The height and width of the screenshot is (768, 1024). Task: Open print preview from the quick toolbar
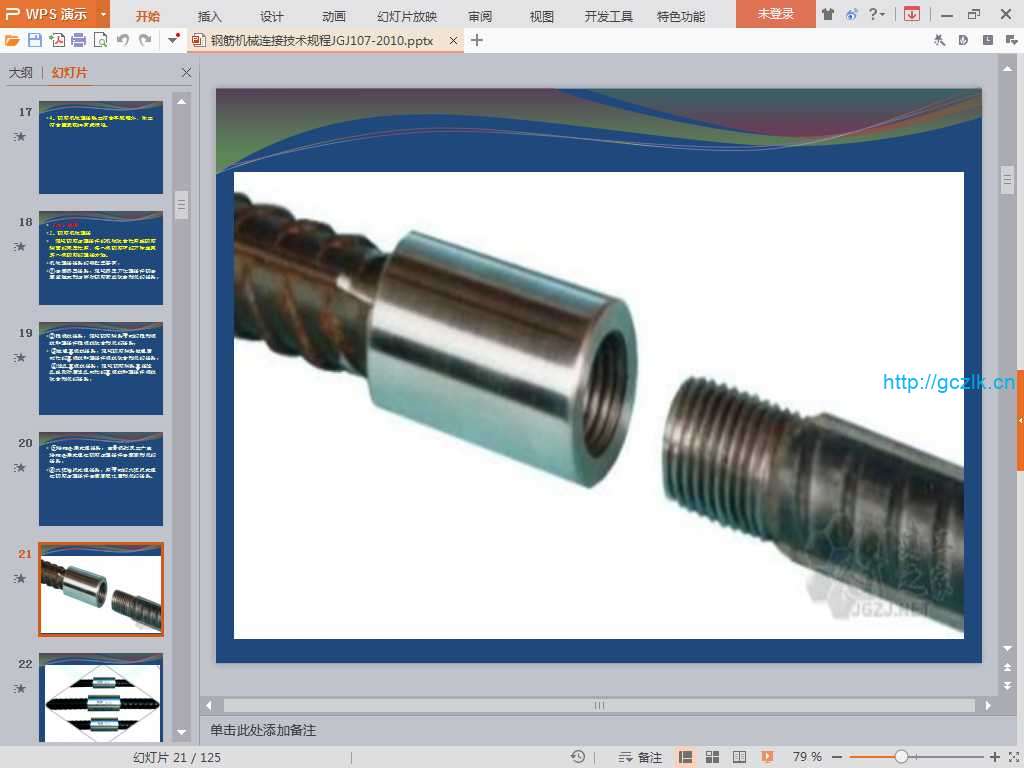tap(100, 40)
